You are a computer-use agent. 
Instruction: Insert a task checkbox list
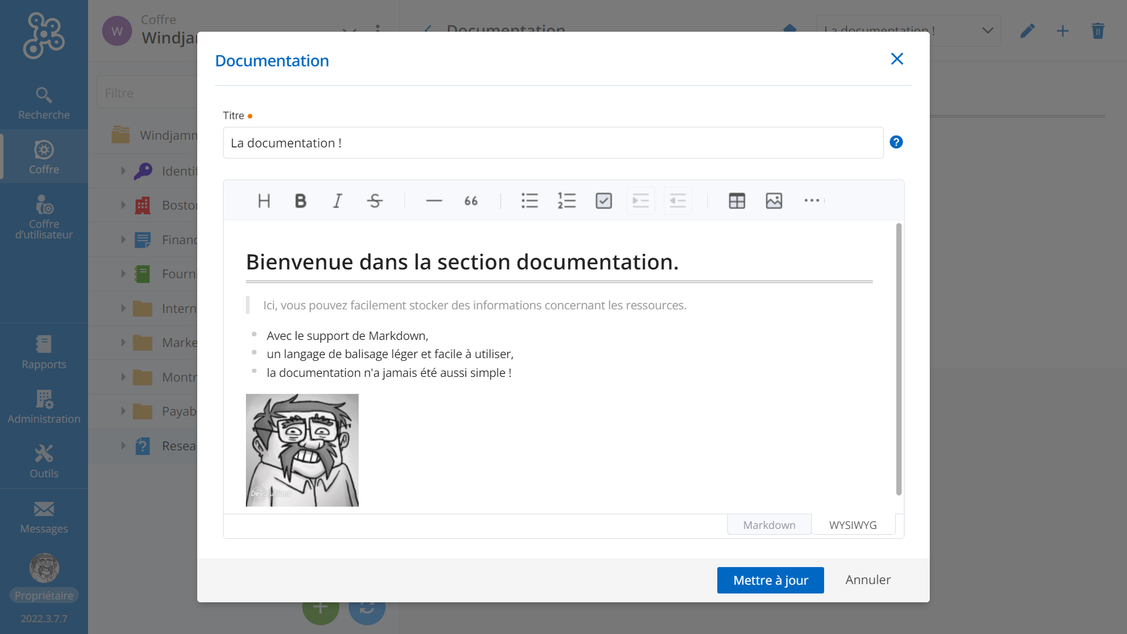point(604,201)
